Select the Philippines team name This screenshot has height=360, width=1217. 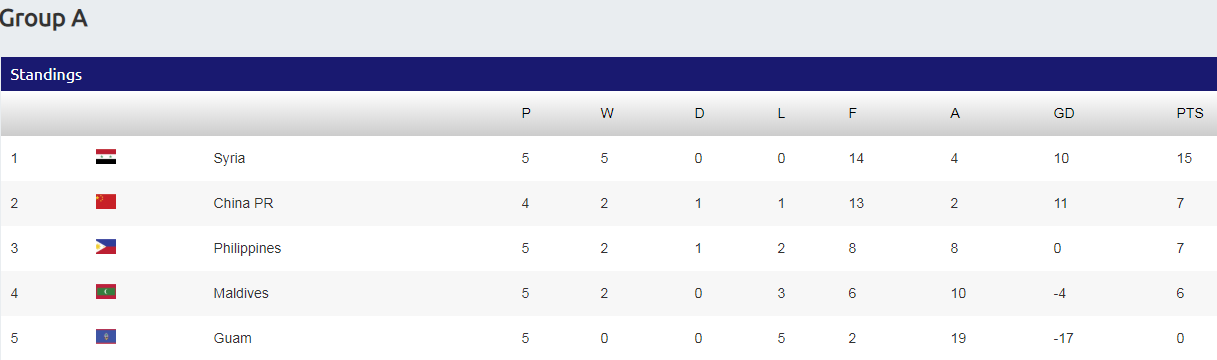247,248
